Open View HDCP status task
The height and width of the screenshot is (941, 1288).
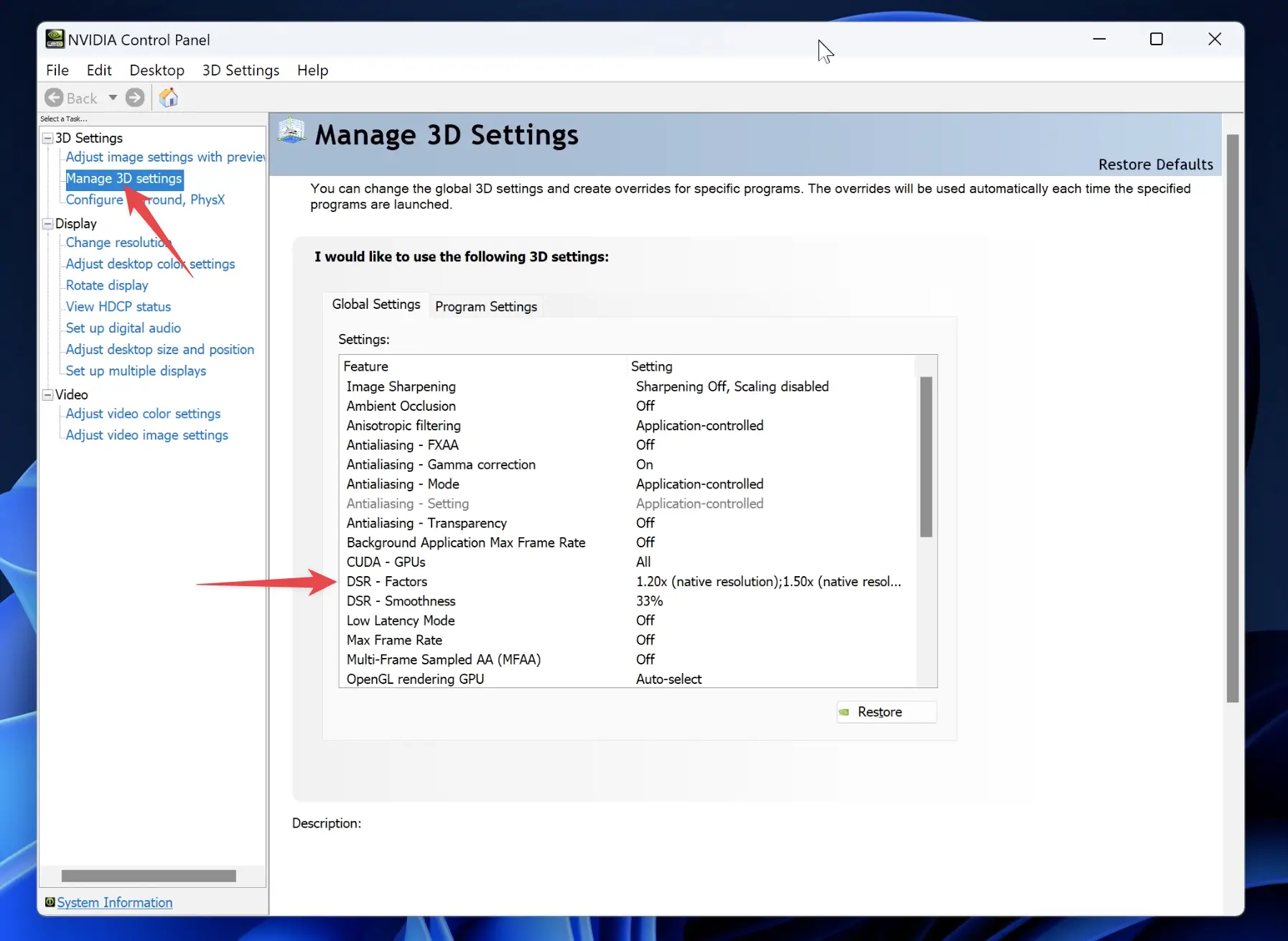(118, 307)
